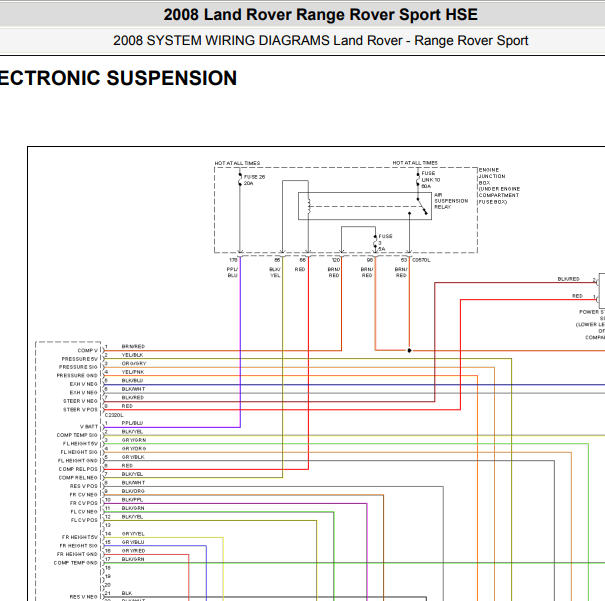The width and height of the screenshot is (605, 601).
Task: Click pin number 178 under junction box
Action: [x=233, y=260]
